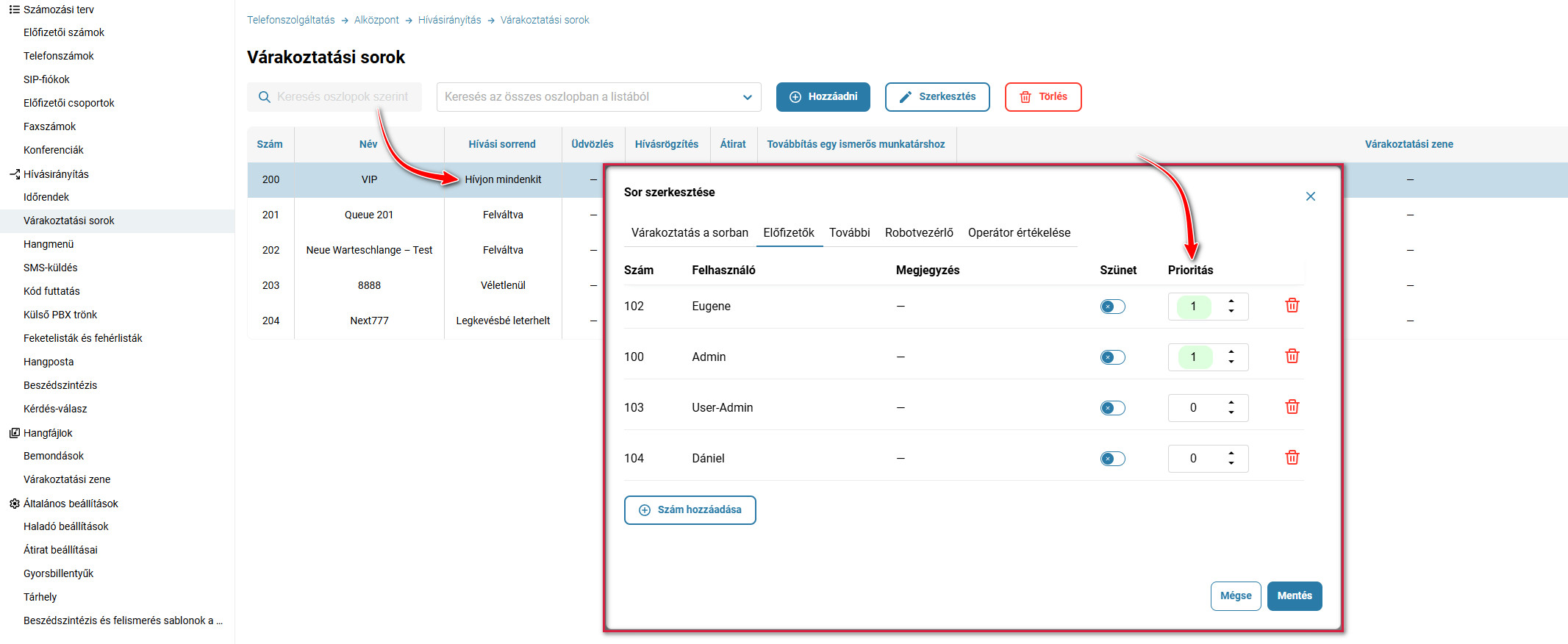Screen dimensions: 1568x644
Task: Open Bemondások in sidebar
Action: (54, 456)
